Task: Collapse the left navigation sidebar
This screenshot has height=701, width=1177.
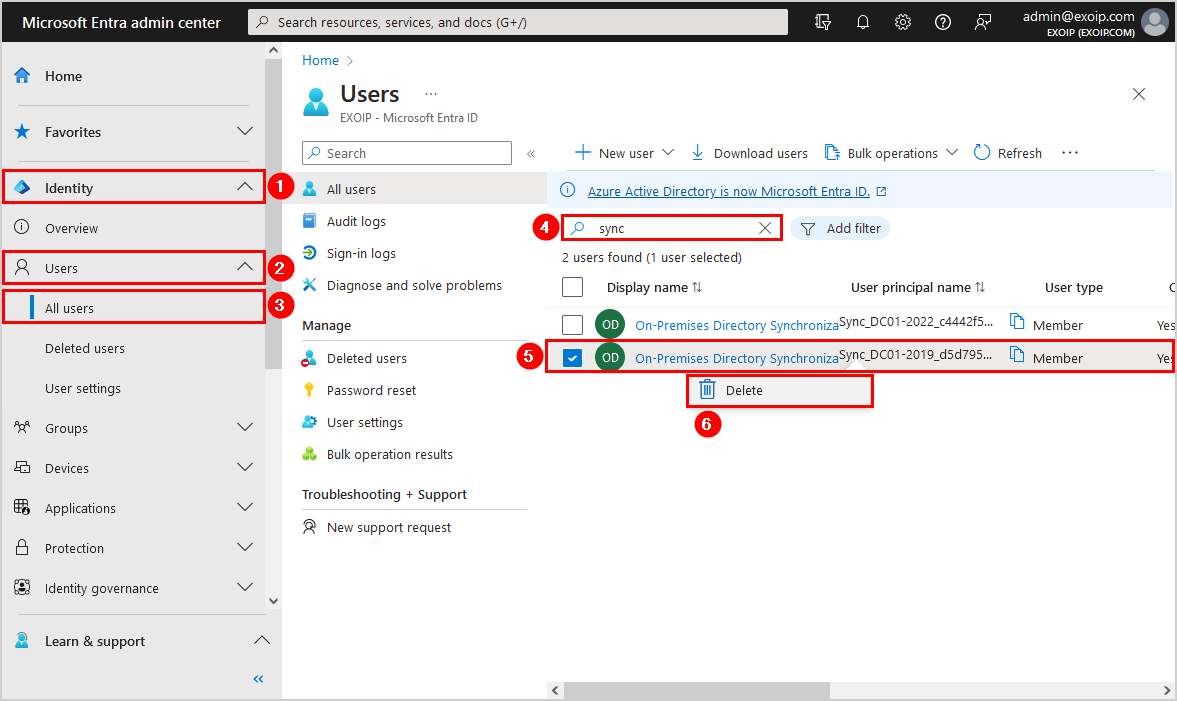Action: (258, 678)
